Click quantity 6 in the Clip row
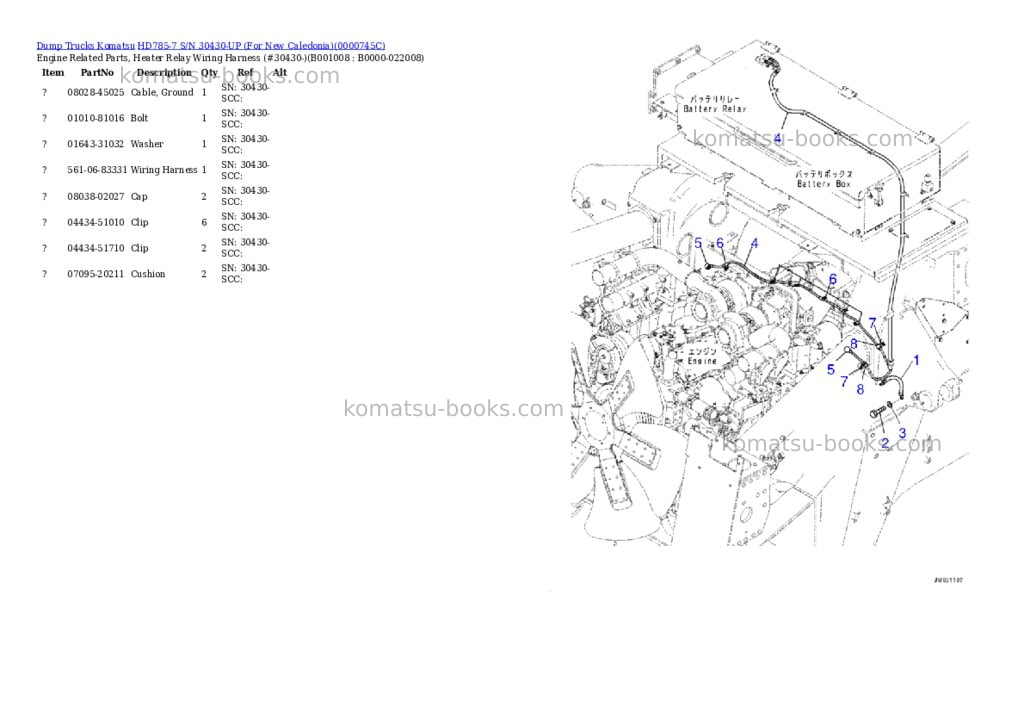Screen dimensions: 1024x725 click(204, 223)
